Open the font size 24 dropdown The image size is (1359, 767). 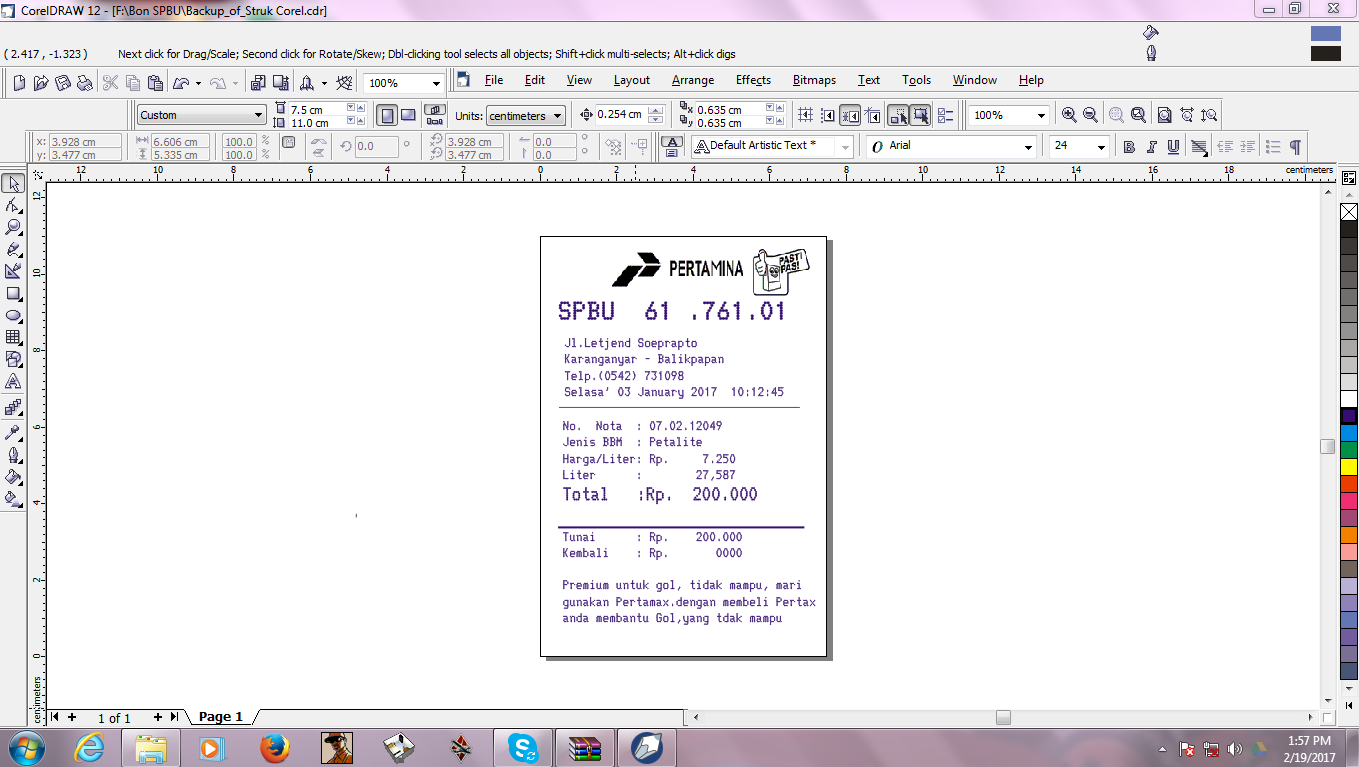click(x=1101, y=147)
